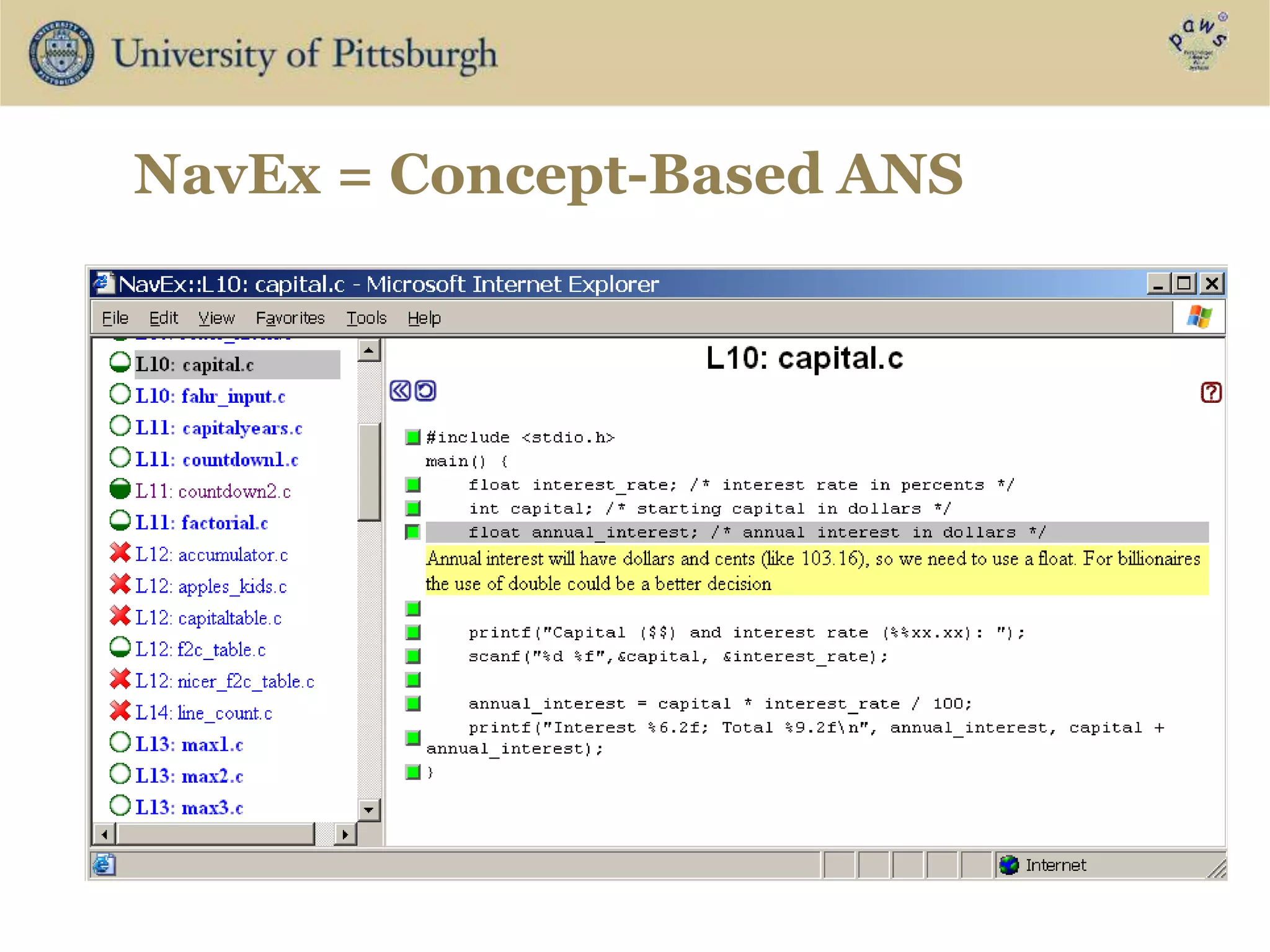The image size is (1270, 952).
Task: Open the Favorites menu
Action: pyautogui.click(x=290, y=319)
